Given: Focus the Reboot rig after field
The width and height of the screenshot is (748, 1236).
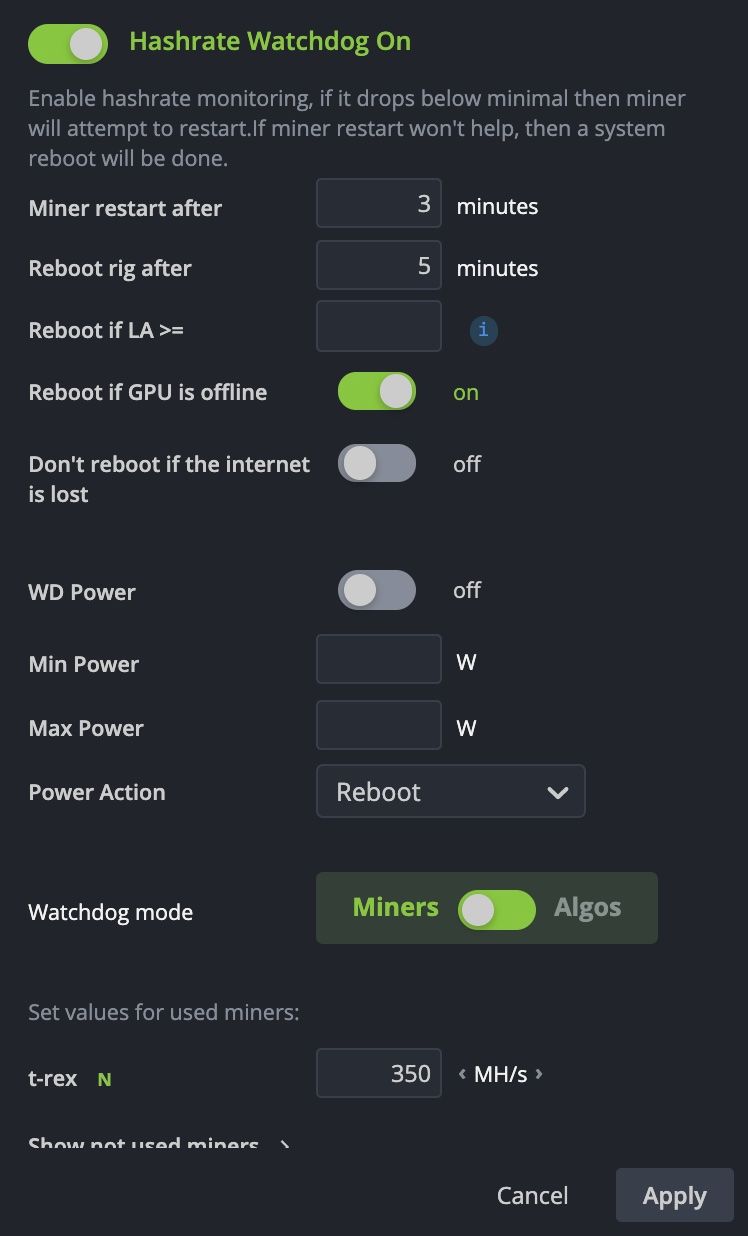Looking at the screenshot, I should [379, 265].
